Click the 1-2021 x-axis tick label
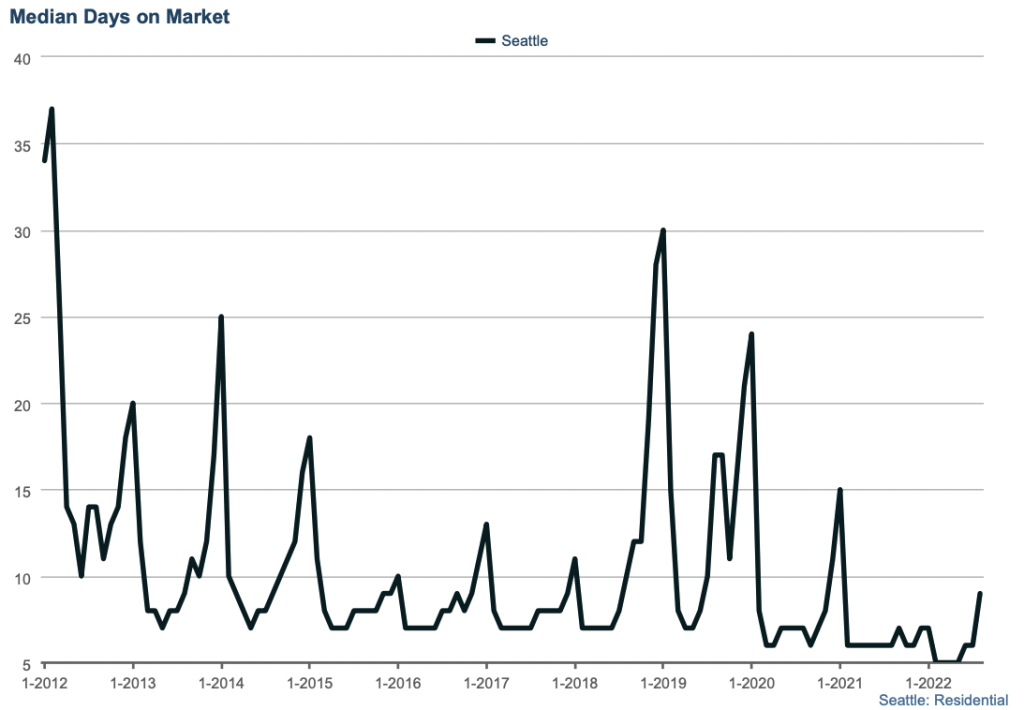This screenshot has height=710, width=1024. coord(839,681)
